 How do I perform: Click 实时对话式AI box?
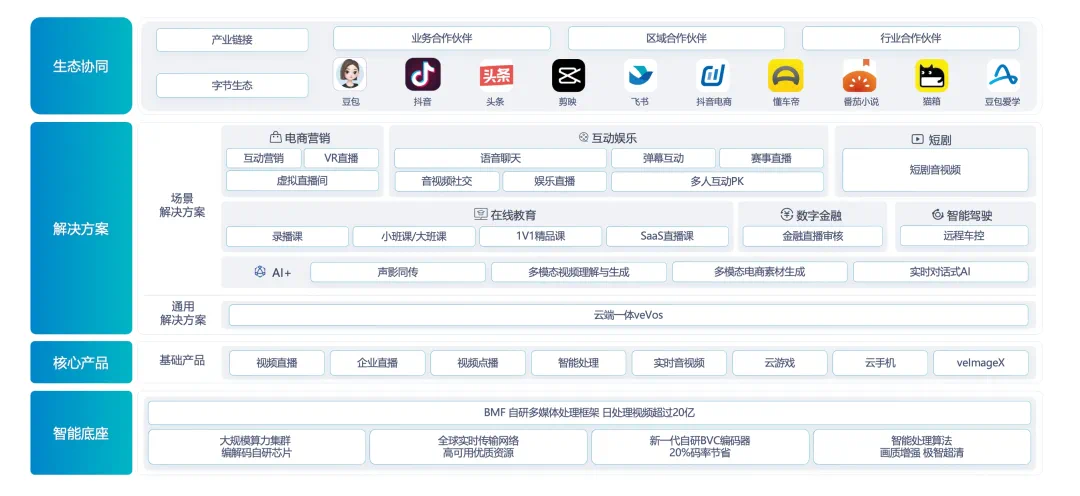click(x=941, y=271)
